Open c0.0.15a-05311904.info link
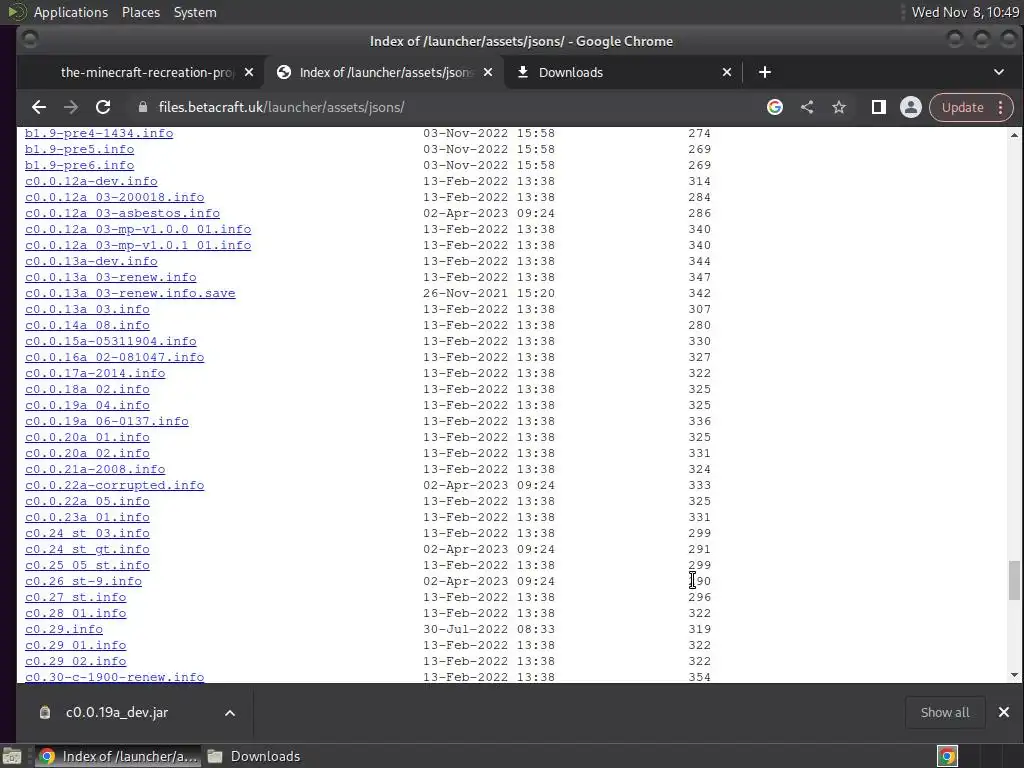Screen dimensions: 1024x768 tap(111, 342)
